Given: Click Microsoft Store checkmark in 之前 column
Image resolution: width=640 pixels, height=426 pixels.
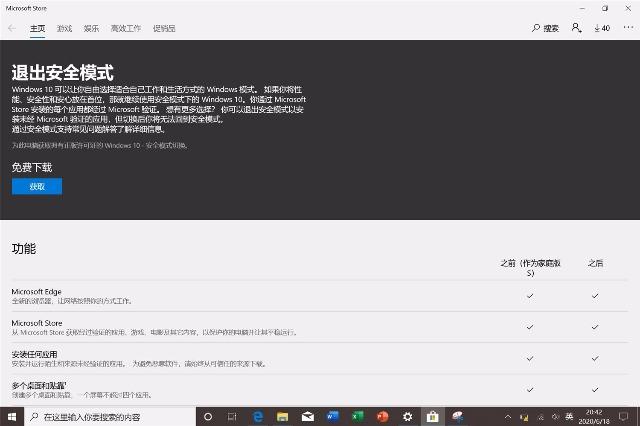Looking at the screenshot, I should tap(530, 327).
